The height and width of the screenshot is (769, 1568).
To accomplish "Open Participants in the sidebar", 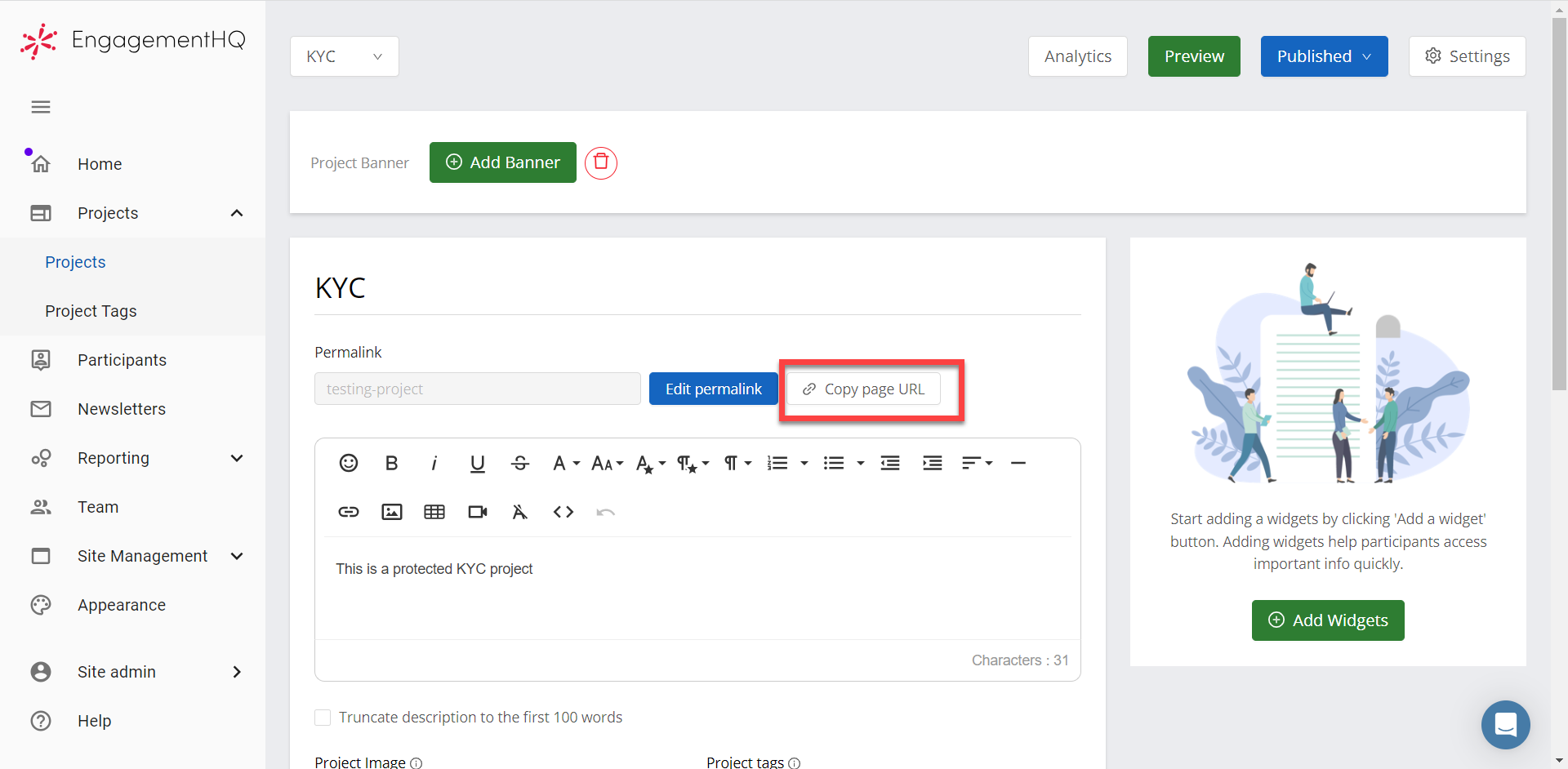I will tap(122, 360).
